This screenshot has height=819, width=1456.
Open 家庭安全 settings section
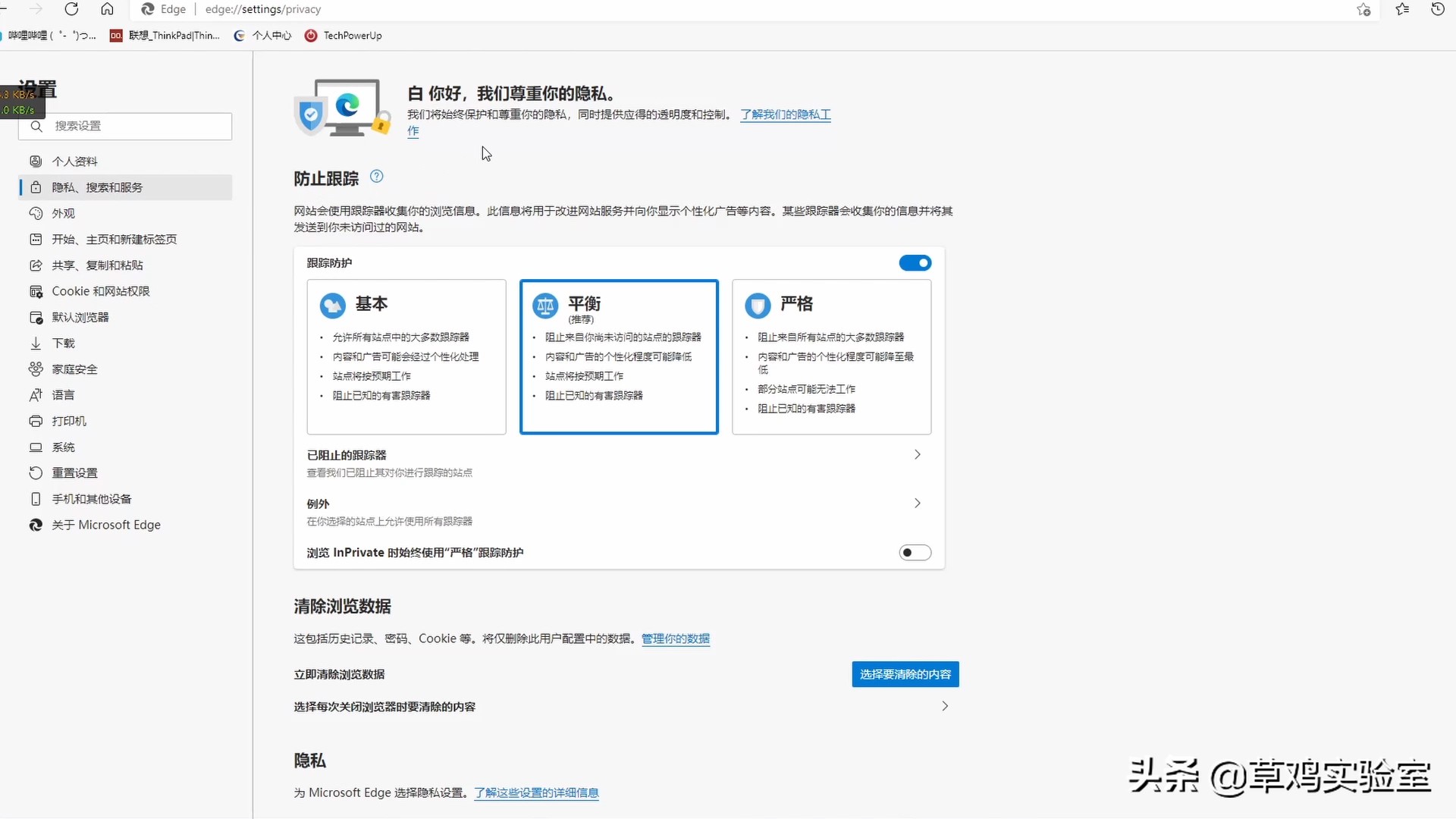click(125, 369)
